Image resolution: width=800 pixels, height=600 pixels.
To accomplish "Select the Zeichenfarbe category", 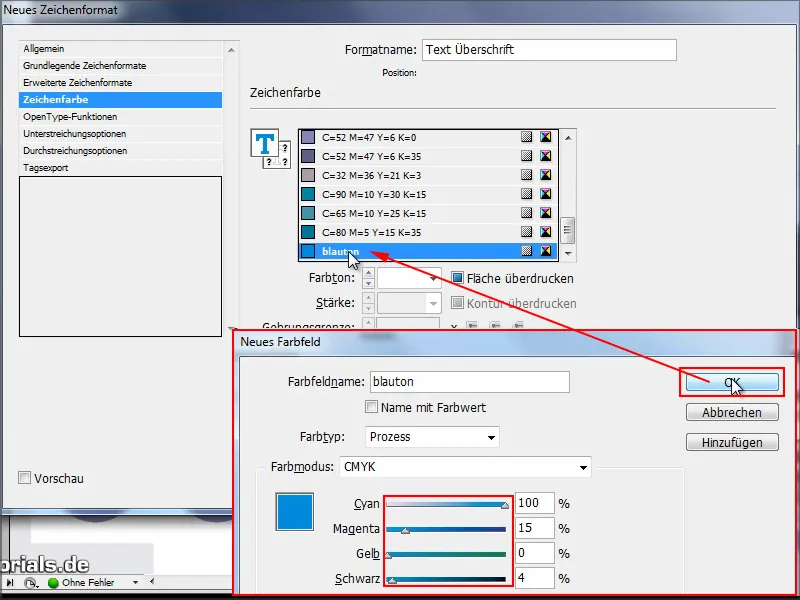I will [x=120, y=99].
